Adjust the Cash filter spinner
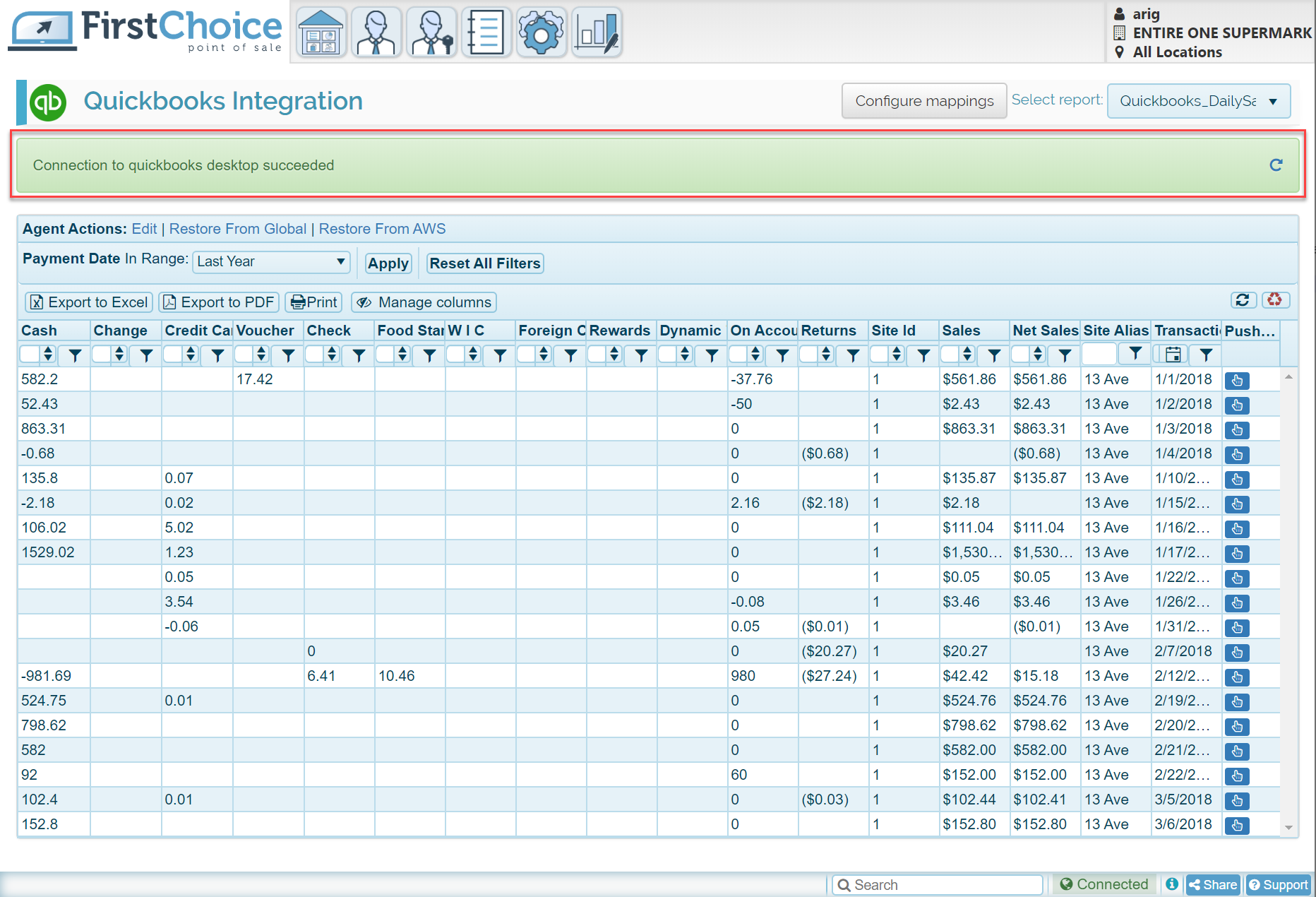Image resolution: width=1316 pixels, height=897 pixels. point(48,354)
